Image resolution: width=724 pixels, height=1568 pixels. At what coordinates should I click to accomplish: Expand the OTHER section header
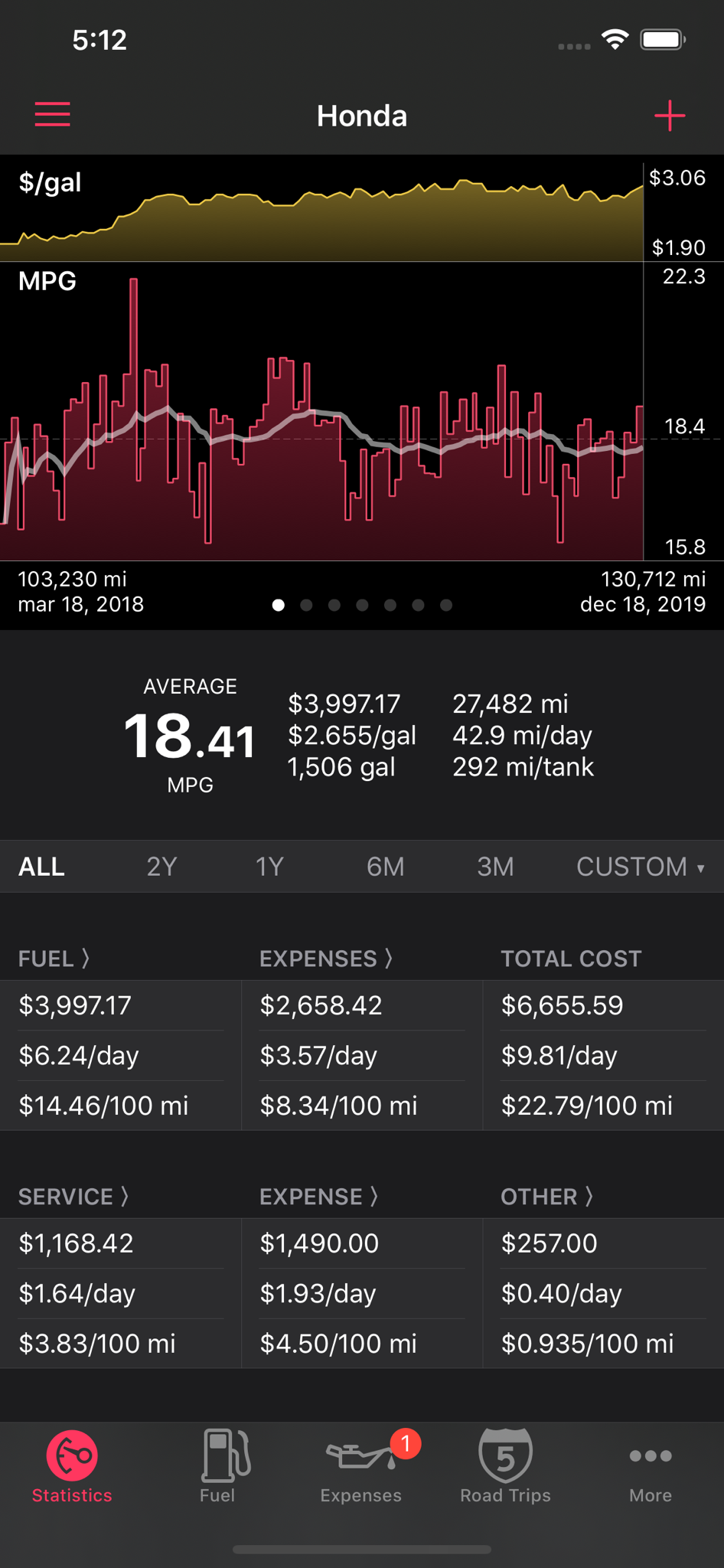point(547,1197)
